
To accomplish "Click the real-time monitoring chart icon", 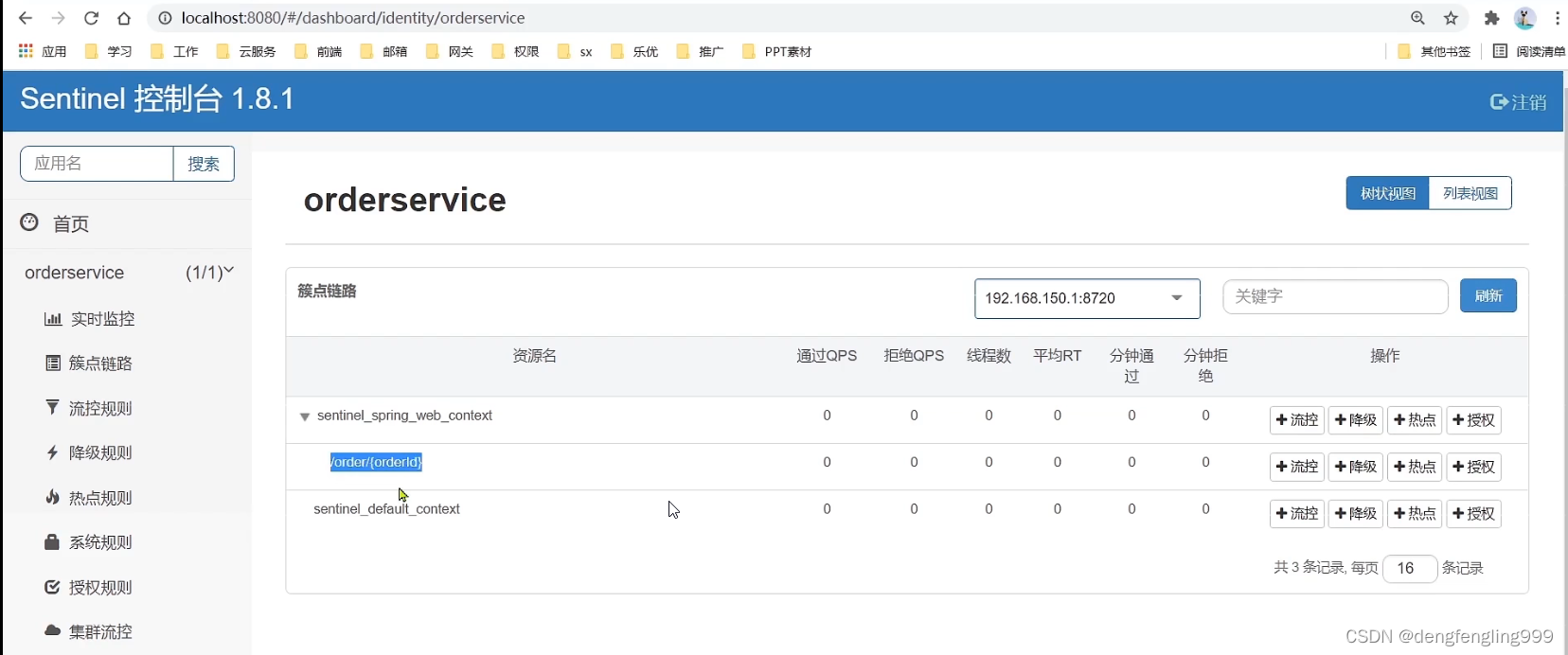I will tap(53, 319).
